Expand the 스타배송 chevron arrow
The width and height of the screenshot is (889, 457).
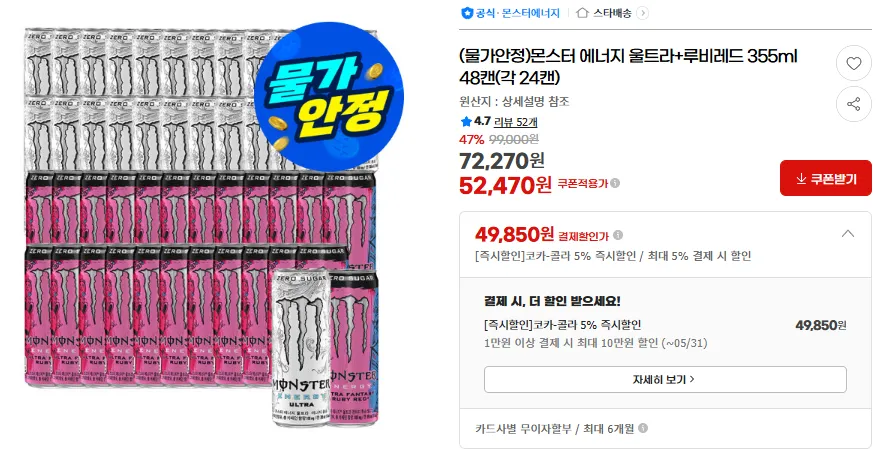click(x=642, y=13)
